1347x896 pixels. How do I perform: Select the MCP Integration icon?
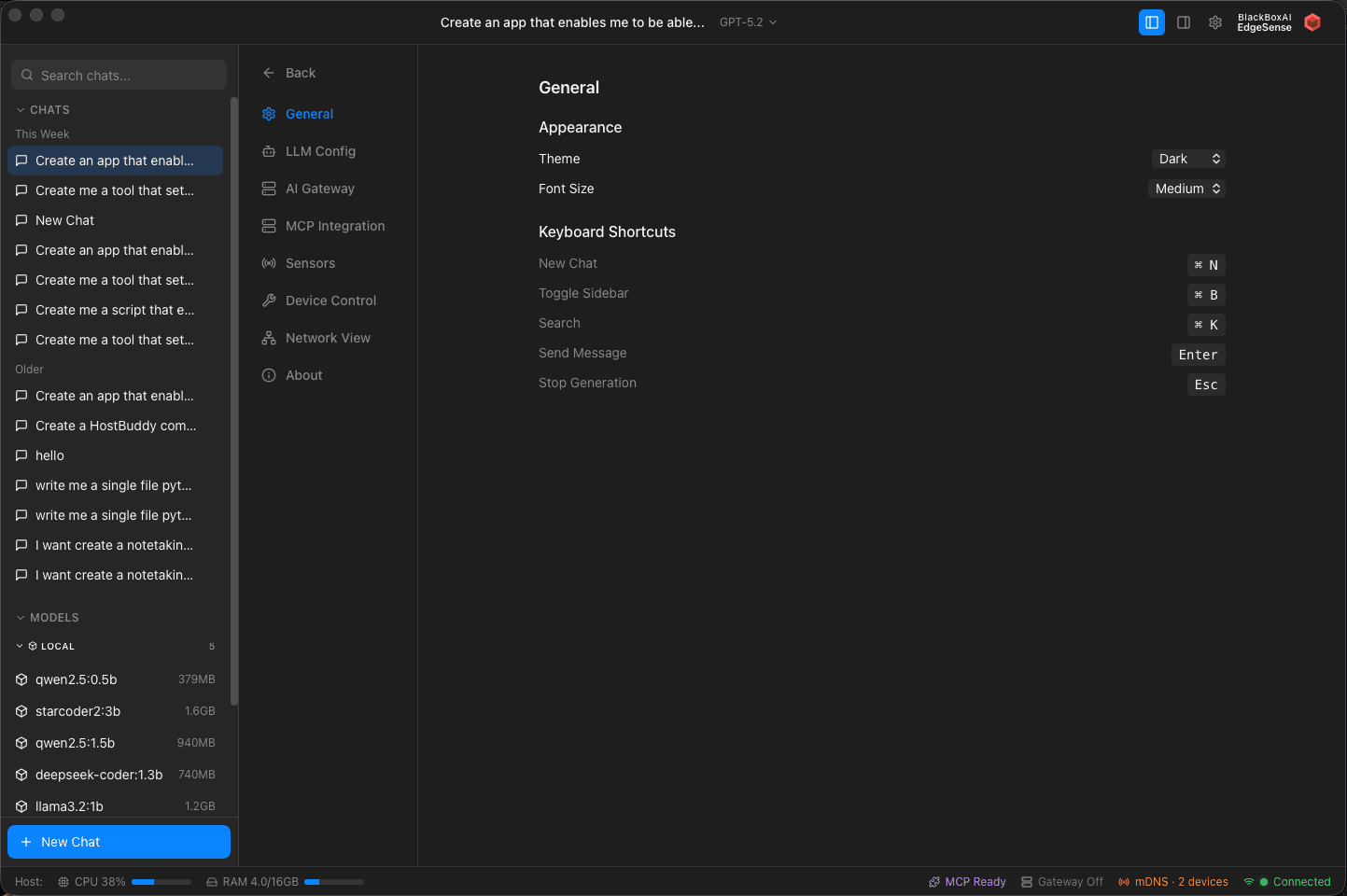coord(269,226)
